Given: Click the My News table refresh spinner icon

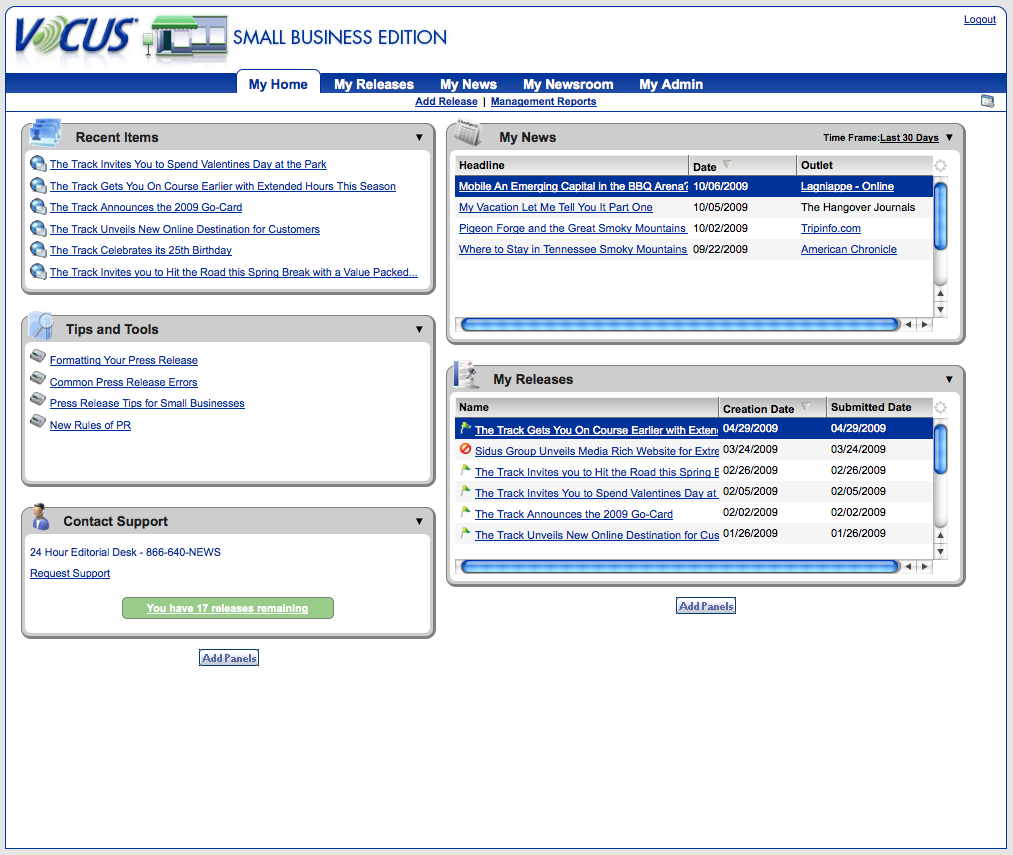Looking at the screenshot, I should click(941, 165).
